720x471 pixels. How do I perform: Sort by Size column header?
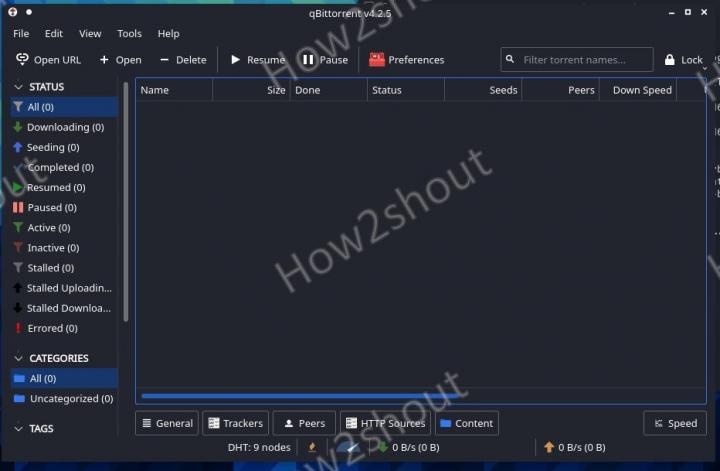click(252, 90)
